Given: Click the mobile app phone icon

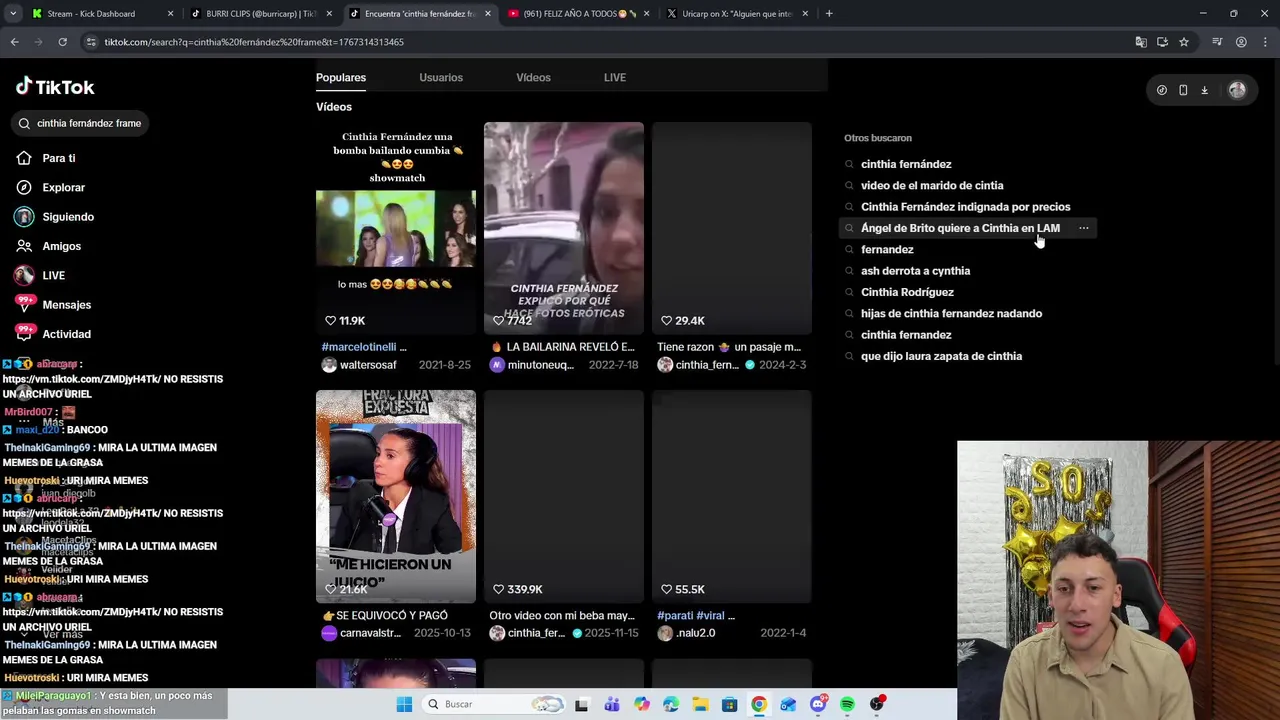Looking at the screenshot, I should coord(1183,90).
